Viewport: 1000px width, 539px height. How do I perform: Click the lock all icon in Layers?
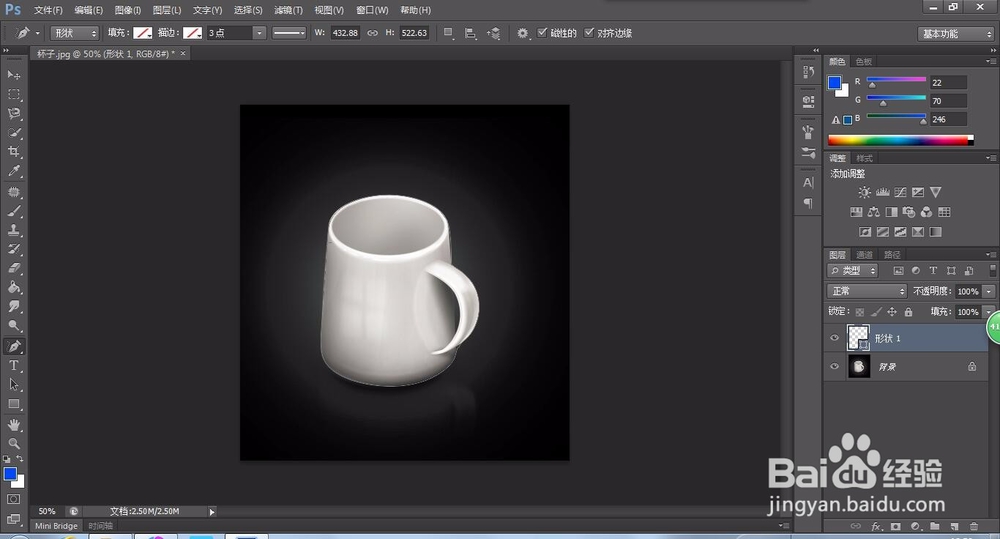point(908,312)
